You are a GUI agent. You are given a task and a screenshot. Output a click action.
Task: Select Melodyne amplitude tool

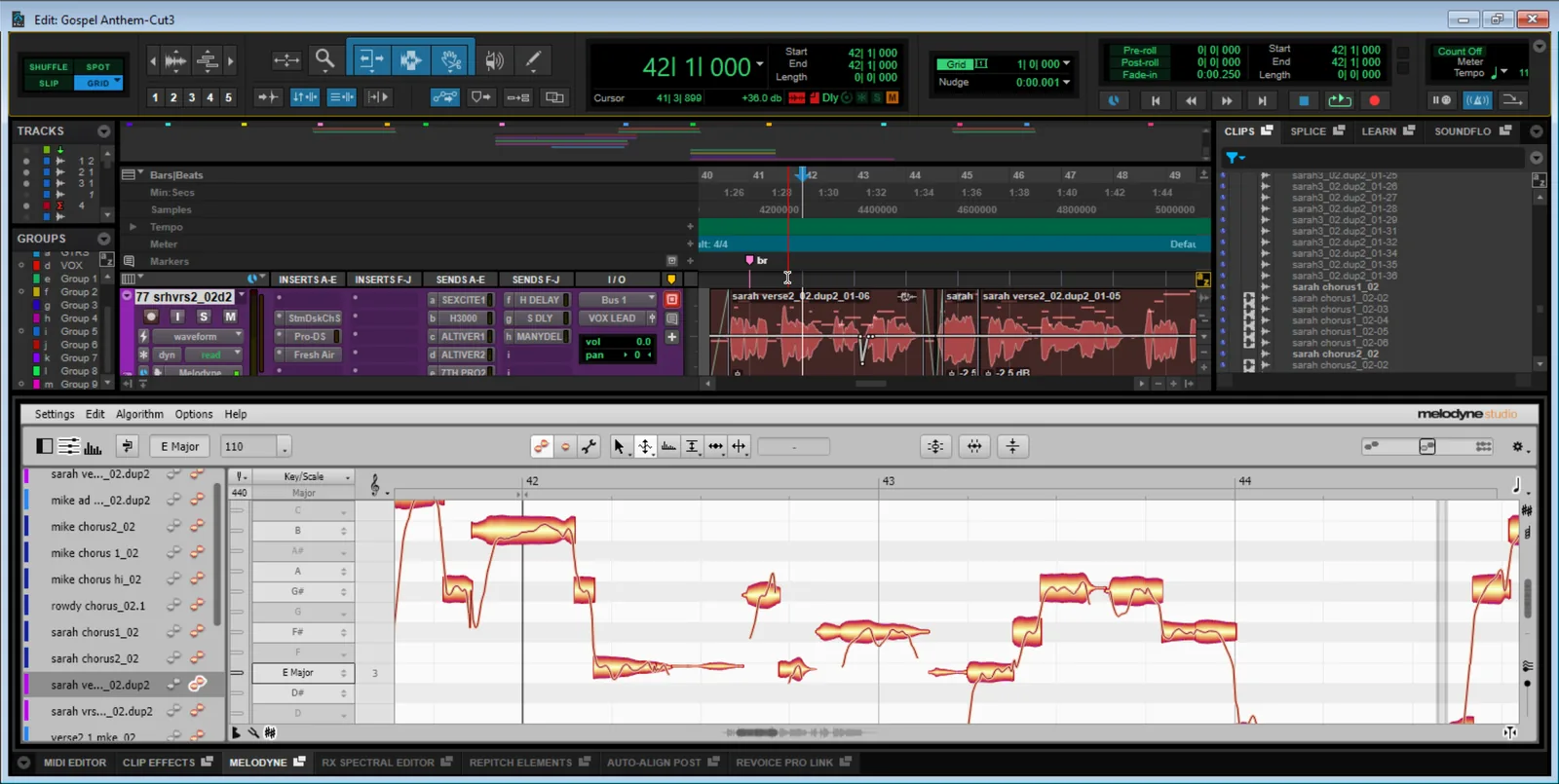click(692, 446)
